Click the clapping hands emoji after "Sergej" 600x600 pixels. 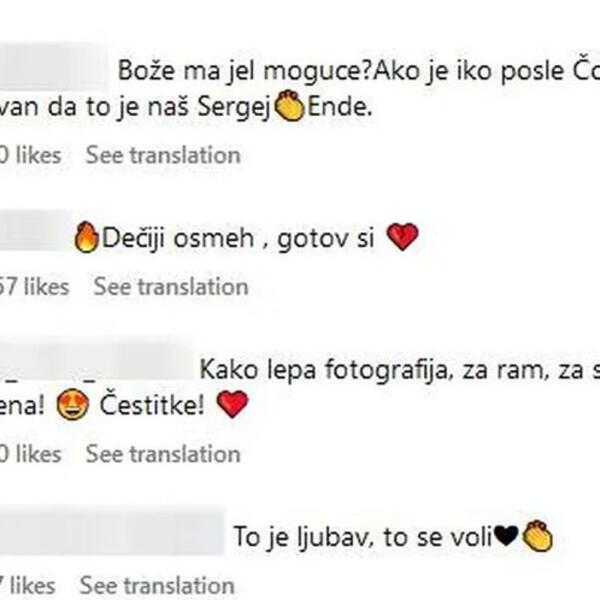pos(288,107)
